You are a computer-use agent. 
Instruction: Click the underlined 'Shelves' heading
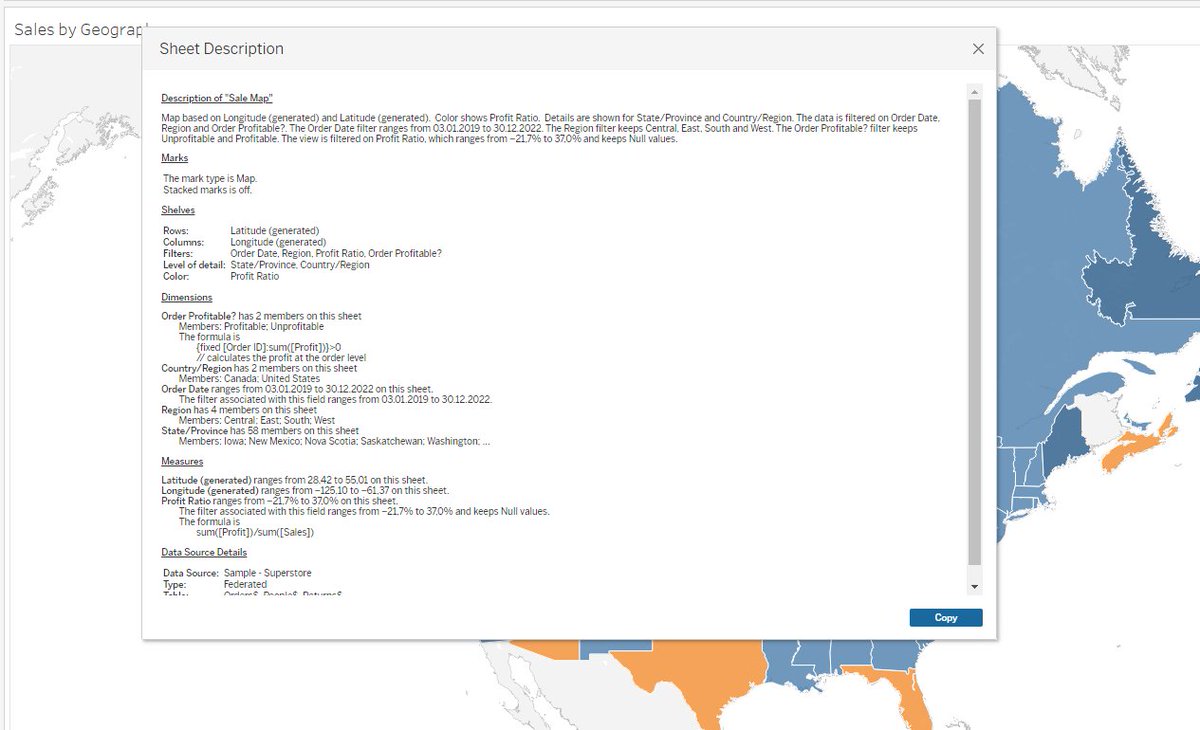pyautogui.click(x=178, y=210)
